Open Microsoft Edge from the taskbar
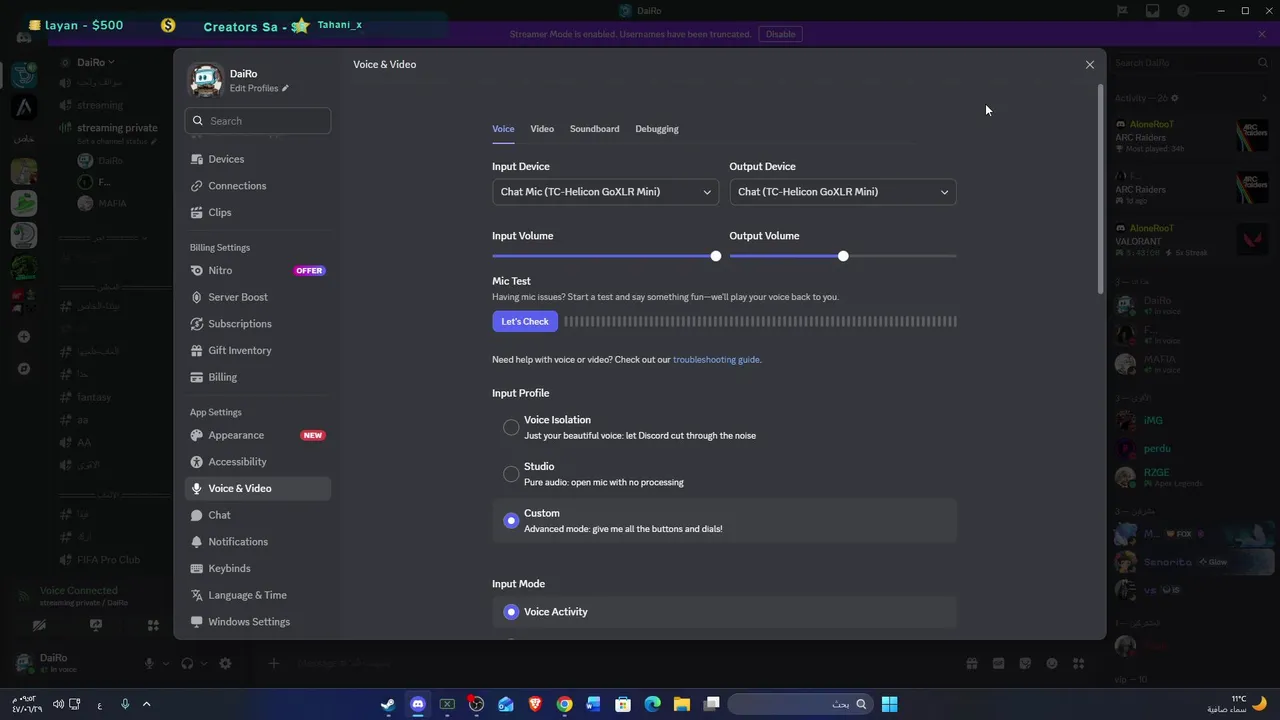The height and width of the screenshot is (720, 1280). pyautogui.click(x=653, y=704)
